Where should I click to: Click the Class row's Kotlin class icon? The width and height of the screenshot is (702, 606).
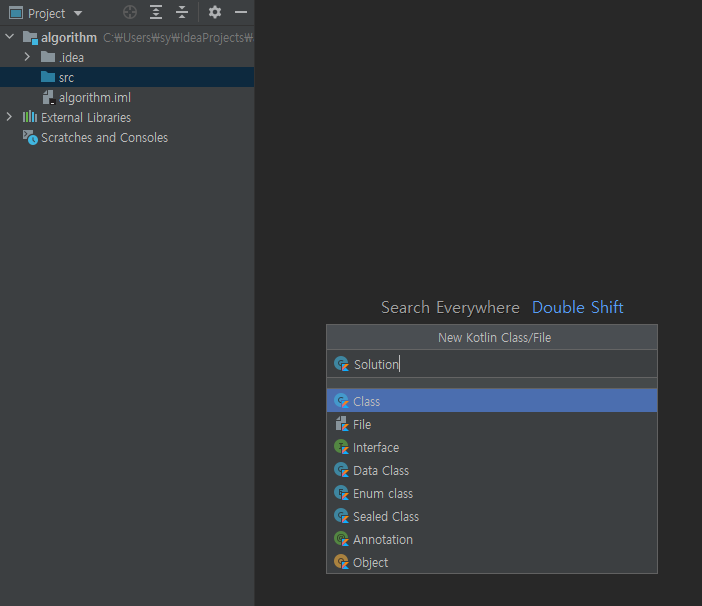click(x=342, y=401)
